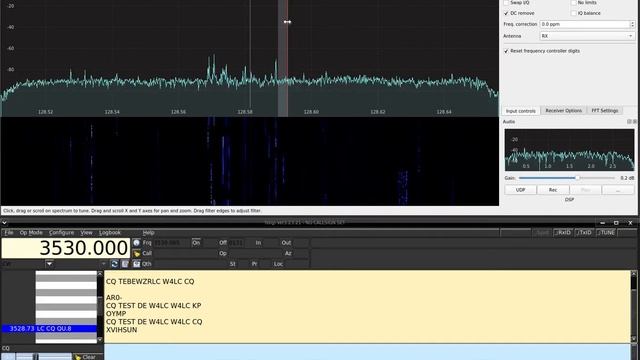Open the Op Mode menu
Viewport: 640px width, 360px height.
tap(31, 233)
